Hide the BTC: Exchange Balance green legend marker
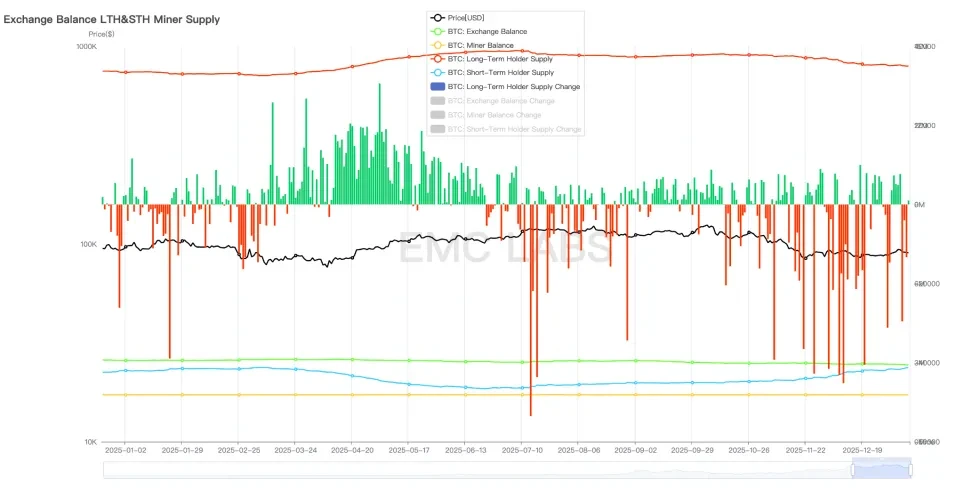964x494 pixels. click(x=437, y=32)
